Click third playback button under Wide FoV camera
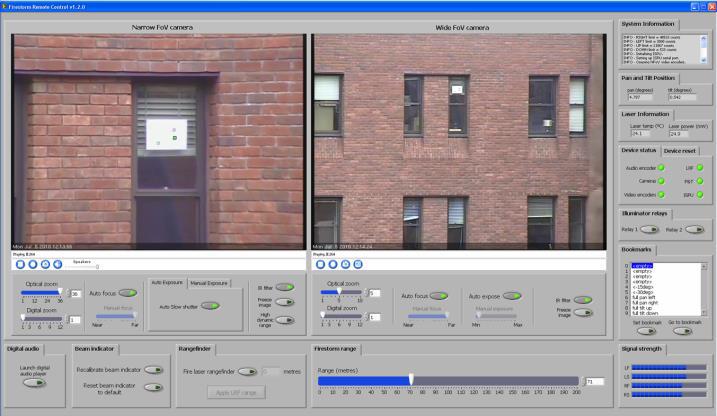Screen dimensions: 717x416 345,264
